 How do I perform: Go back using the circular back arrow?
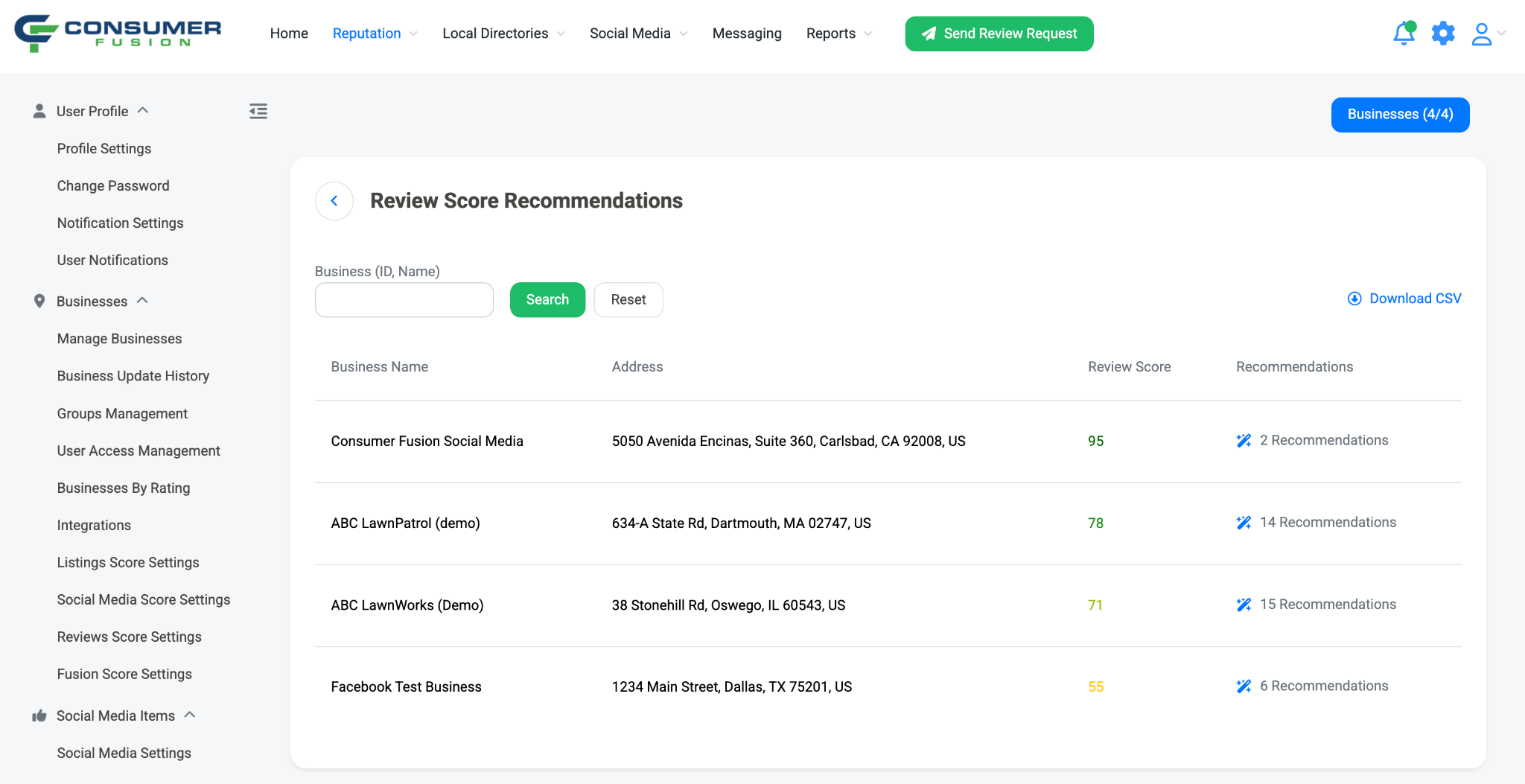(334, 201)
